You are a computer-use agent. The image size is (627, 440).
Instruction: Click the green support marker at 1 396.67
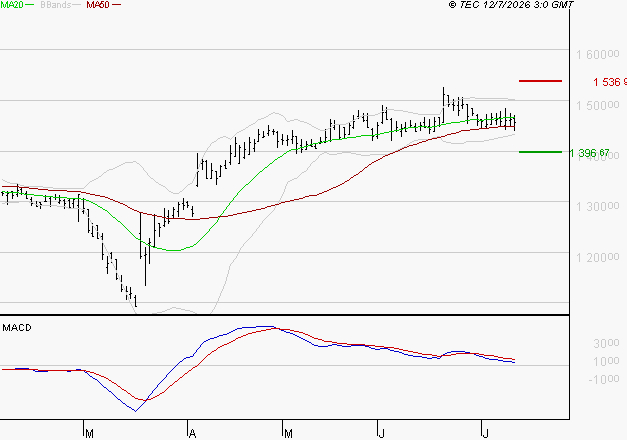click(x=540, y=152)
